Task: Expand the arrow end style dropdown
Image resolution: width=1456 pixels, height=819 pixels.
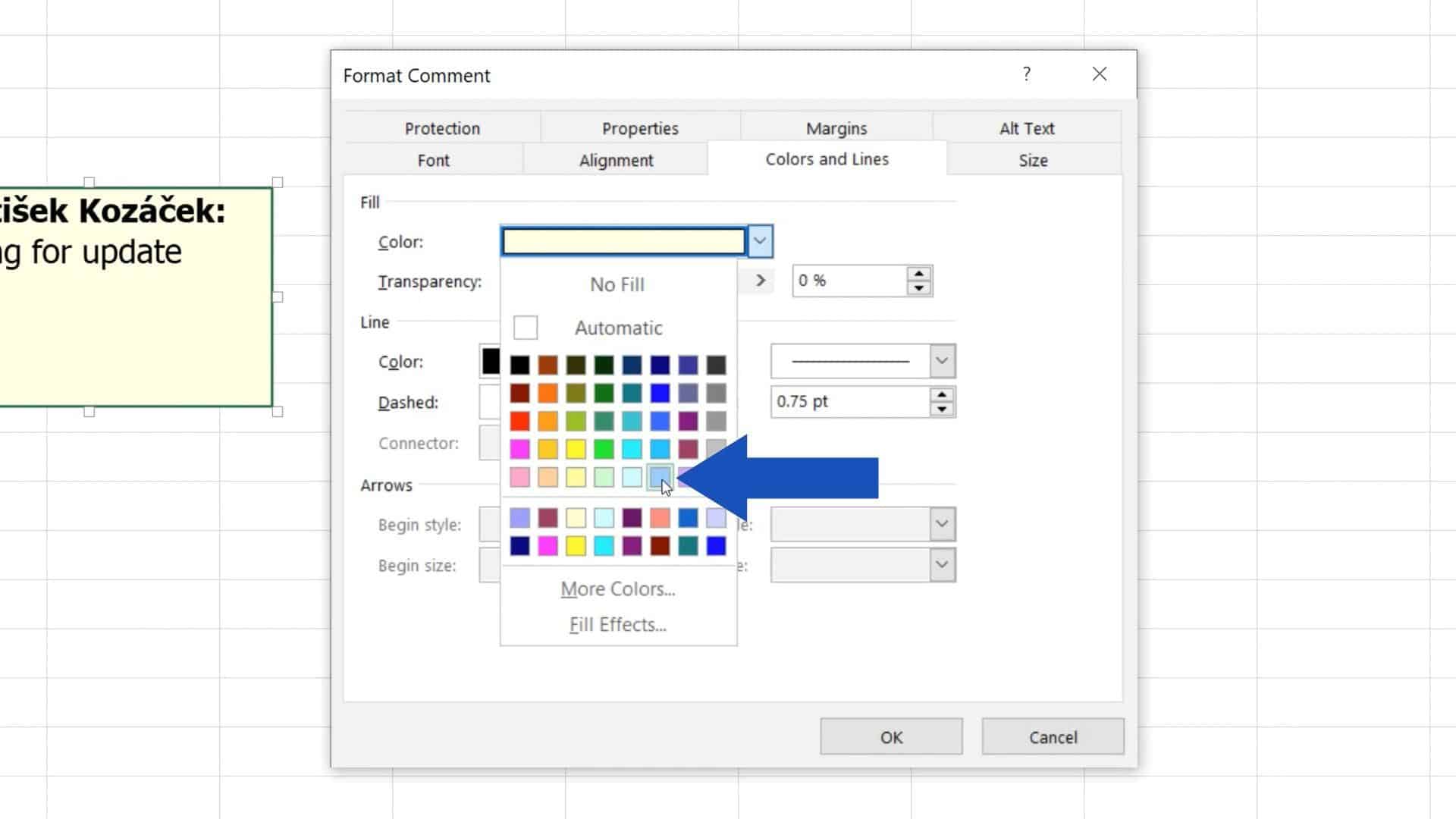Action: [942, 524]
